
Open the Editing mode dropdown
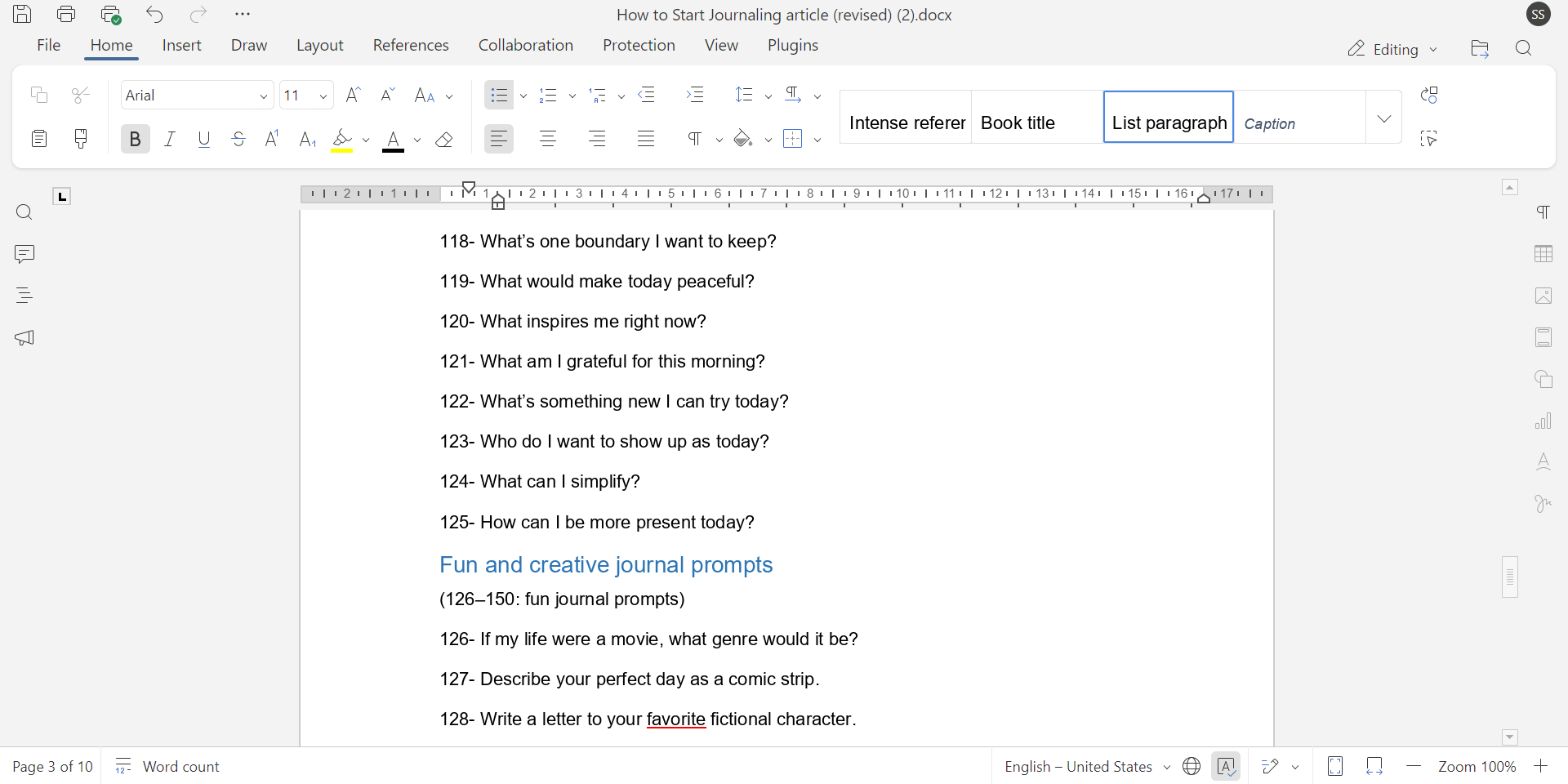click(x=1392, y=49)
